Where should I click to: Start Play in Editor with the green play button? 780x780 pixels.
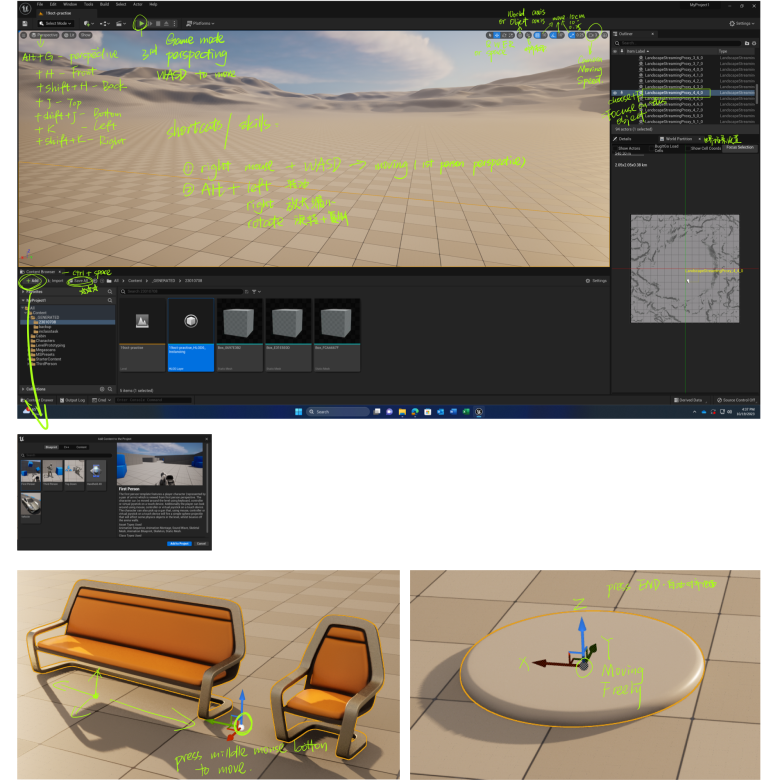click(x=141, y=23)
